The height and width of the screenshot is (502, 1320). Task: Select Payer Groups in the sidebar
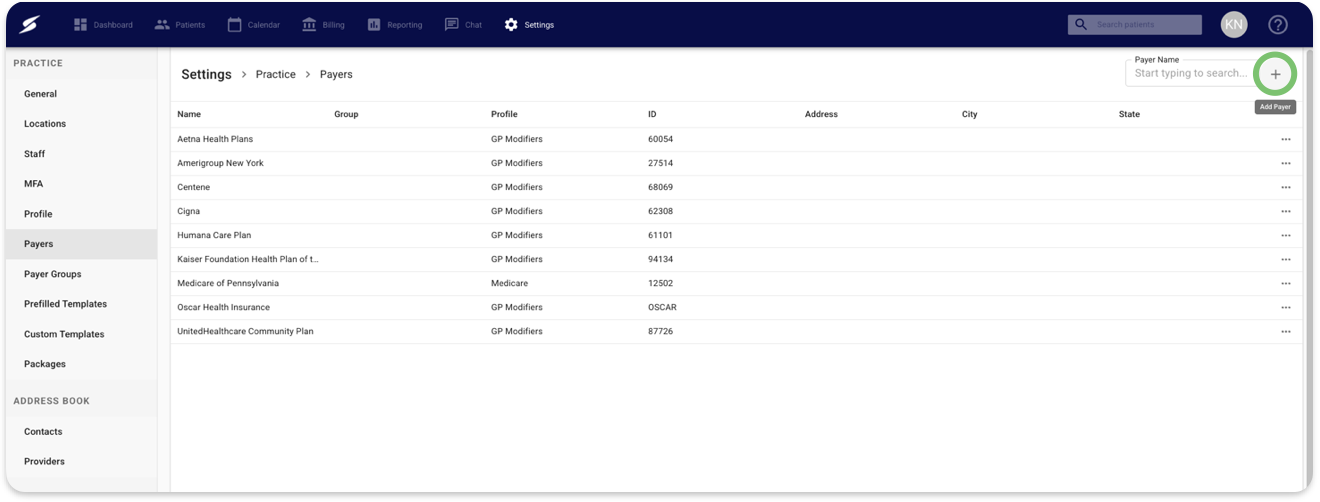81,274
